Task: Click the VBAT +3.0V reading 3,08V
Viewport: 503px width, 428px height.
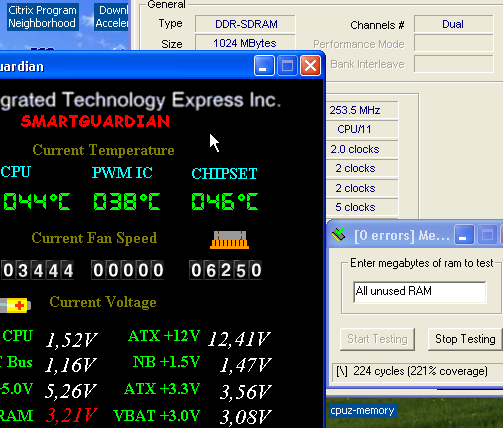Action: (246, 417)
